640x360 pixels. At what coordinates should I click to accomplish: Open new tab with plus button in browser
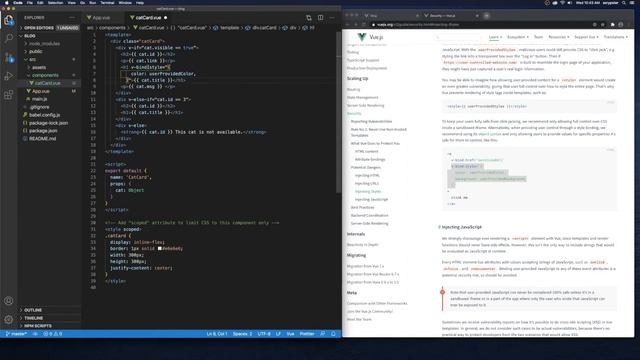pyautogui.click(x=487, y=16)
